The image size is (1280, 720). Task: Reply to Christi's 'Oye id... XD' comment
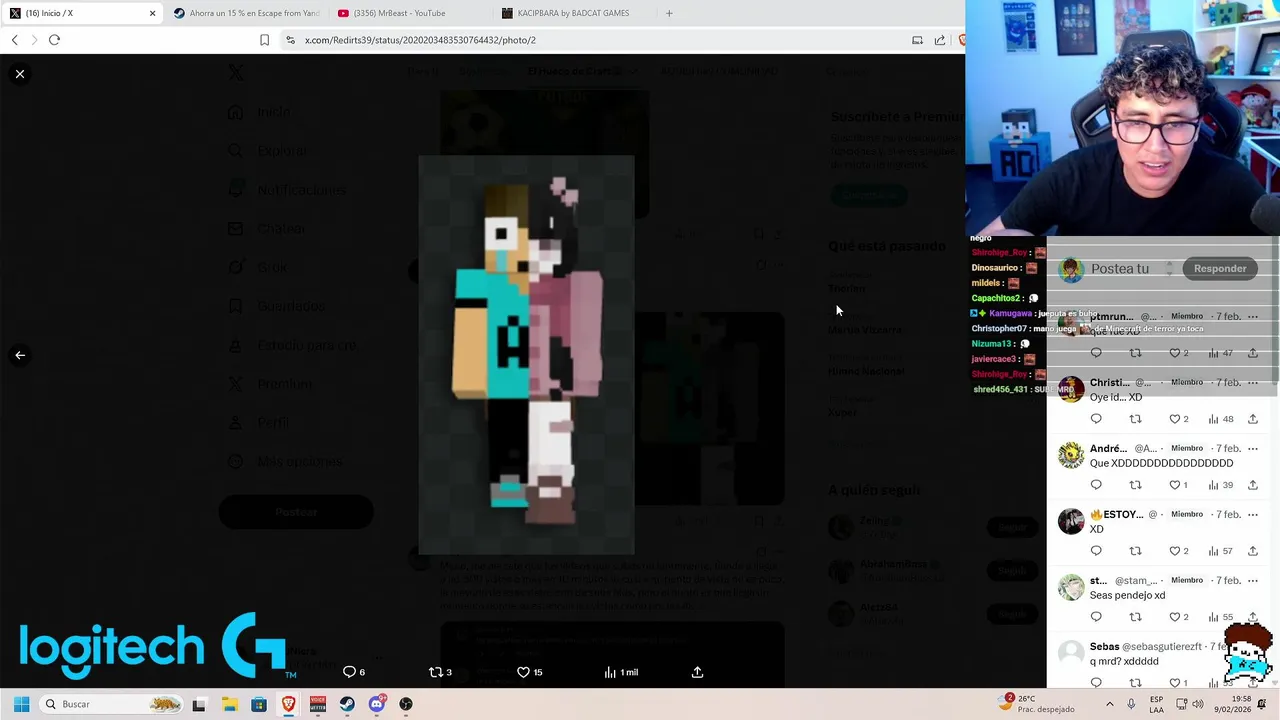[x=1096, y=419]
